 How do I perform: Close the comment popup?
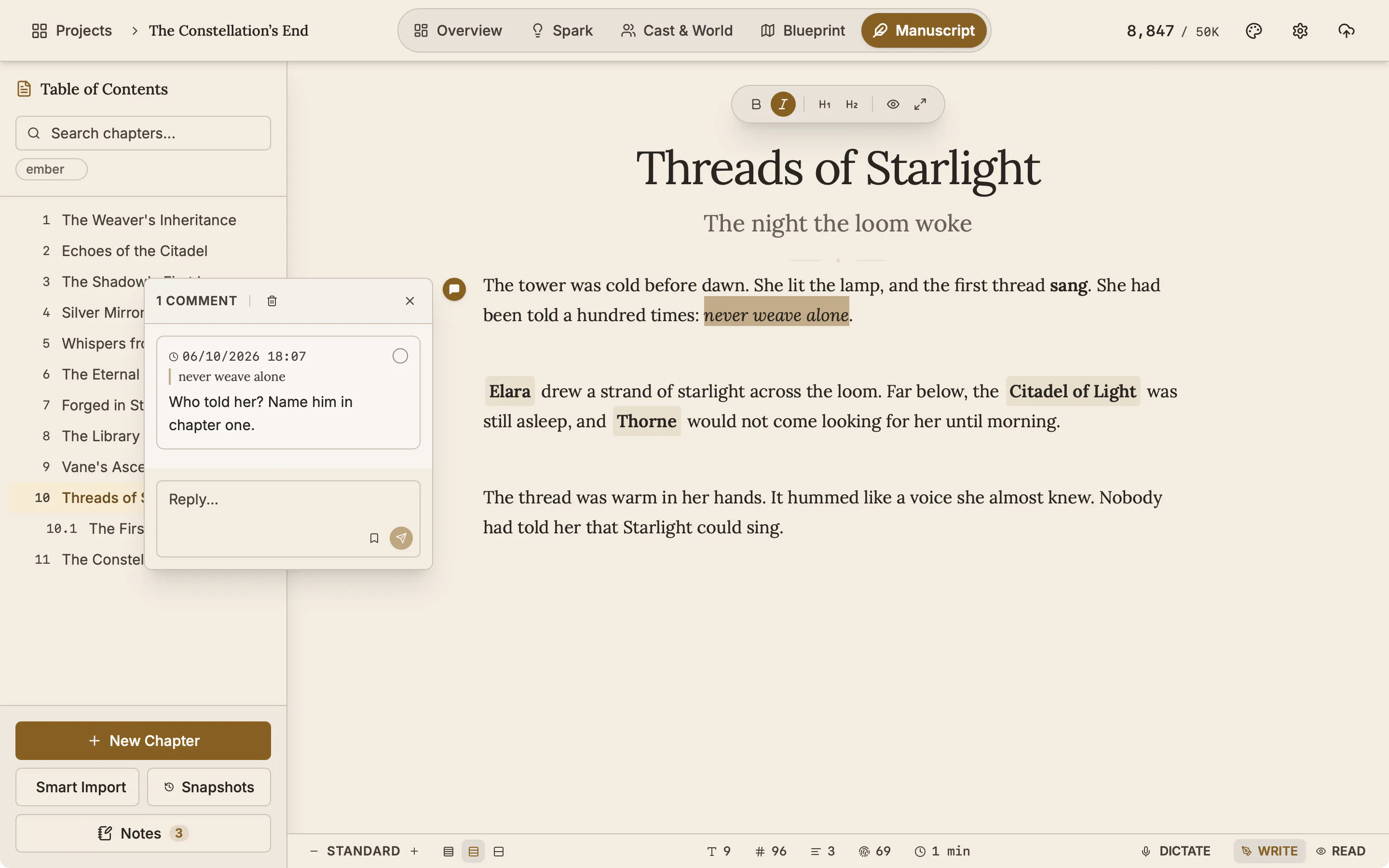coord(410,301)
